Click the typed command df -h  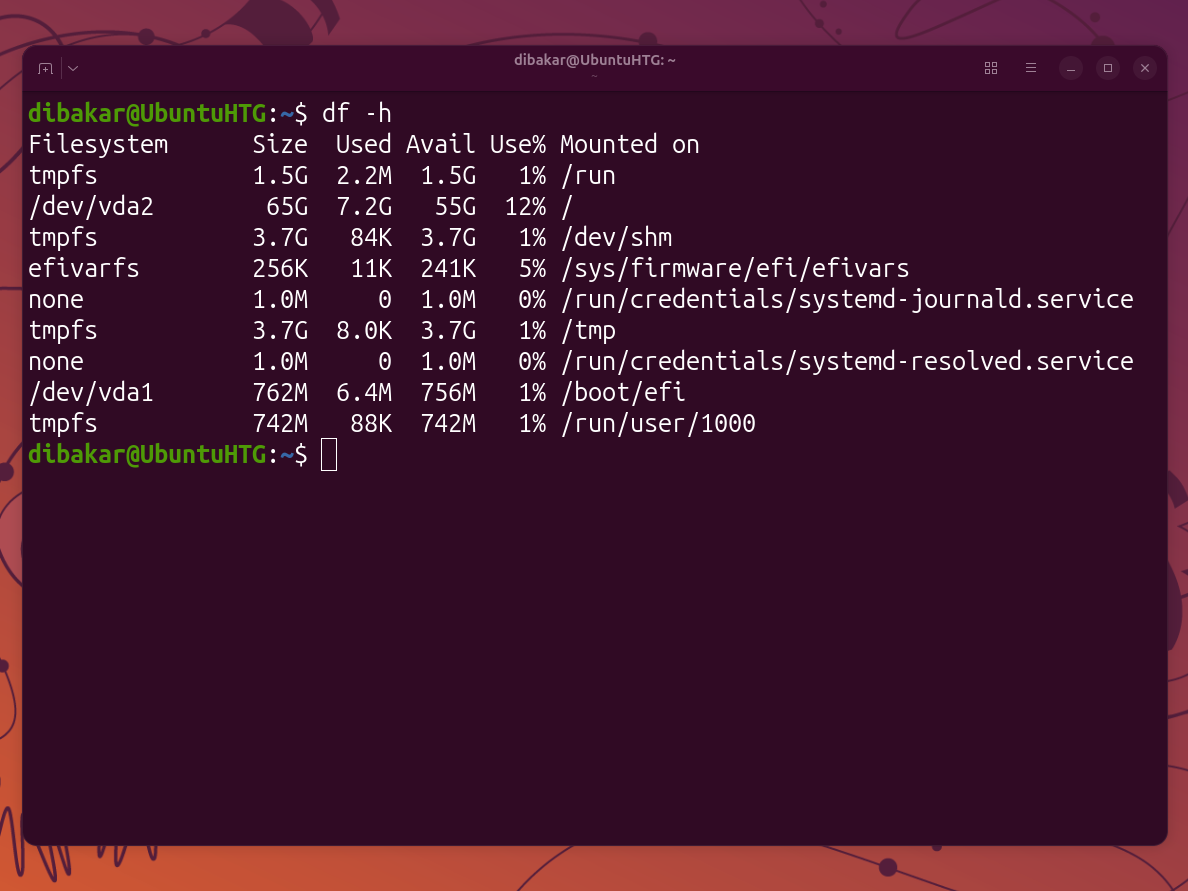pyautogui.click(x=357, y=114)
